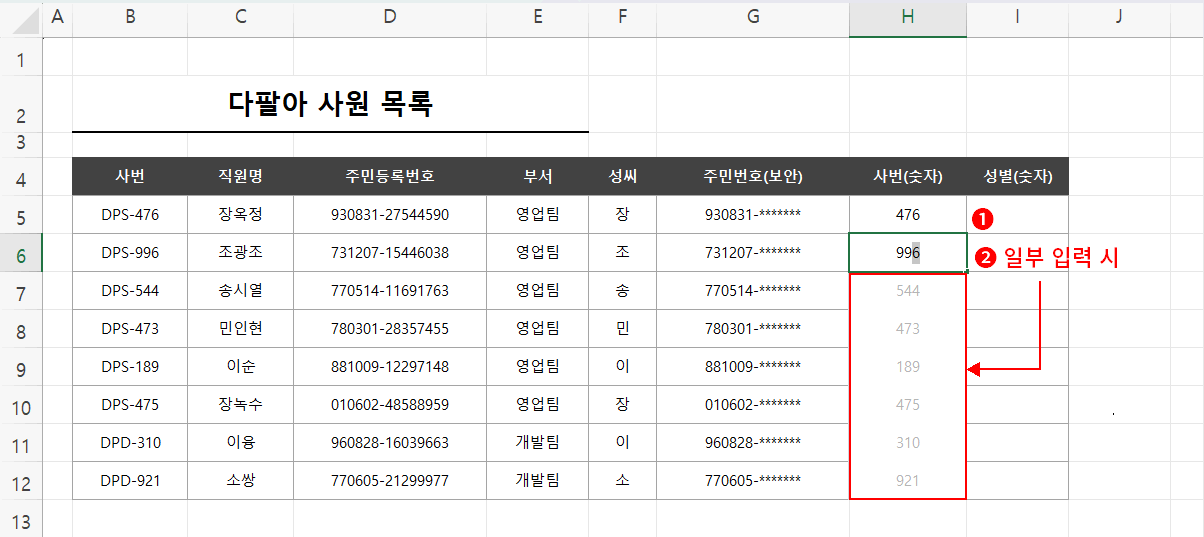Click active editing cell showing 996
The image size is (1204, 537).
click(908, 253)
